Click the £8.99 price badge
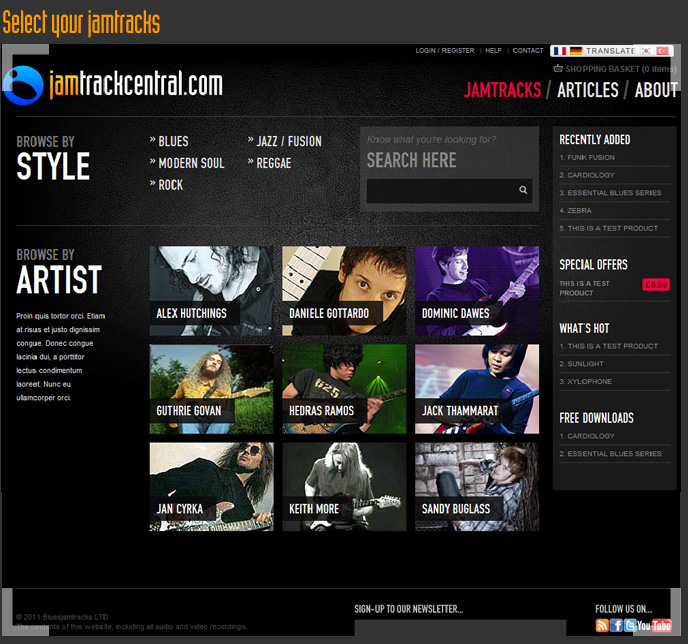Screen dimensions: 688x644 point(656,285)
